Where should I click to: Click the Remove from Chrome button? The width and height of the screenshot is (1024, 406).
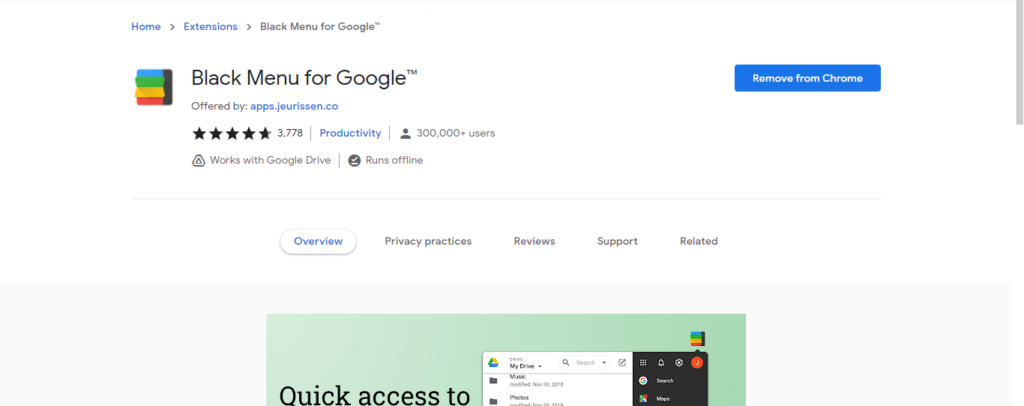point(807,78)
